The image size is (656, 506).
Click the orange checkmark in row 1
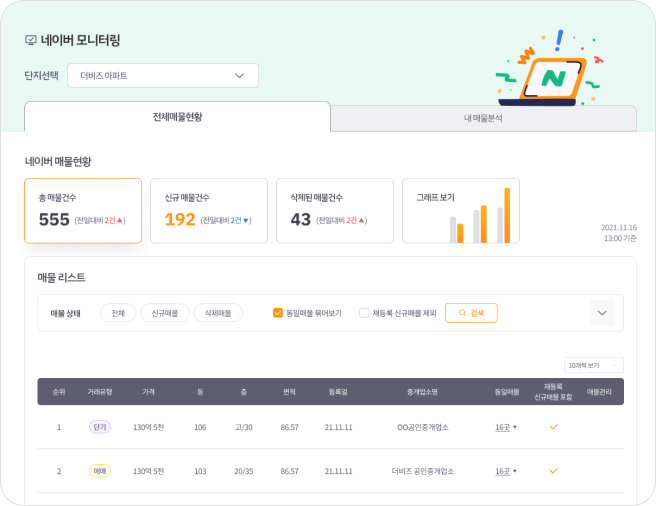coord(554,427)
